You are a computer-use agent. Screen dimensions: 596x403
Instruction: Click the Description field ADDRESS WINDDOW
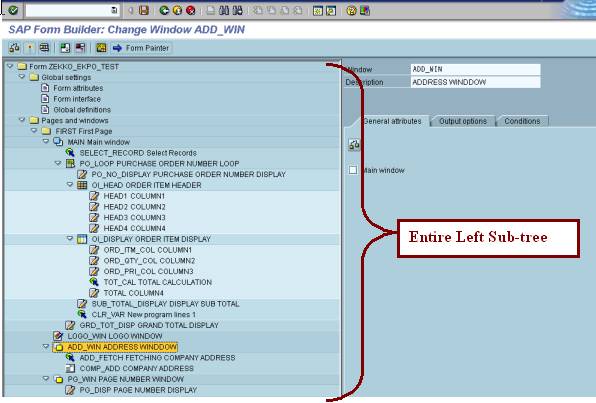tap(476, 82)
